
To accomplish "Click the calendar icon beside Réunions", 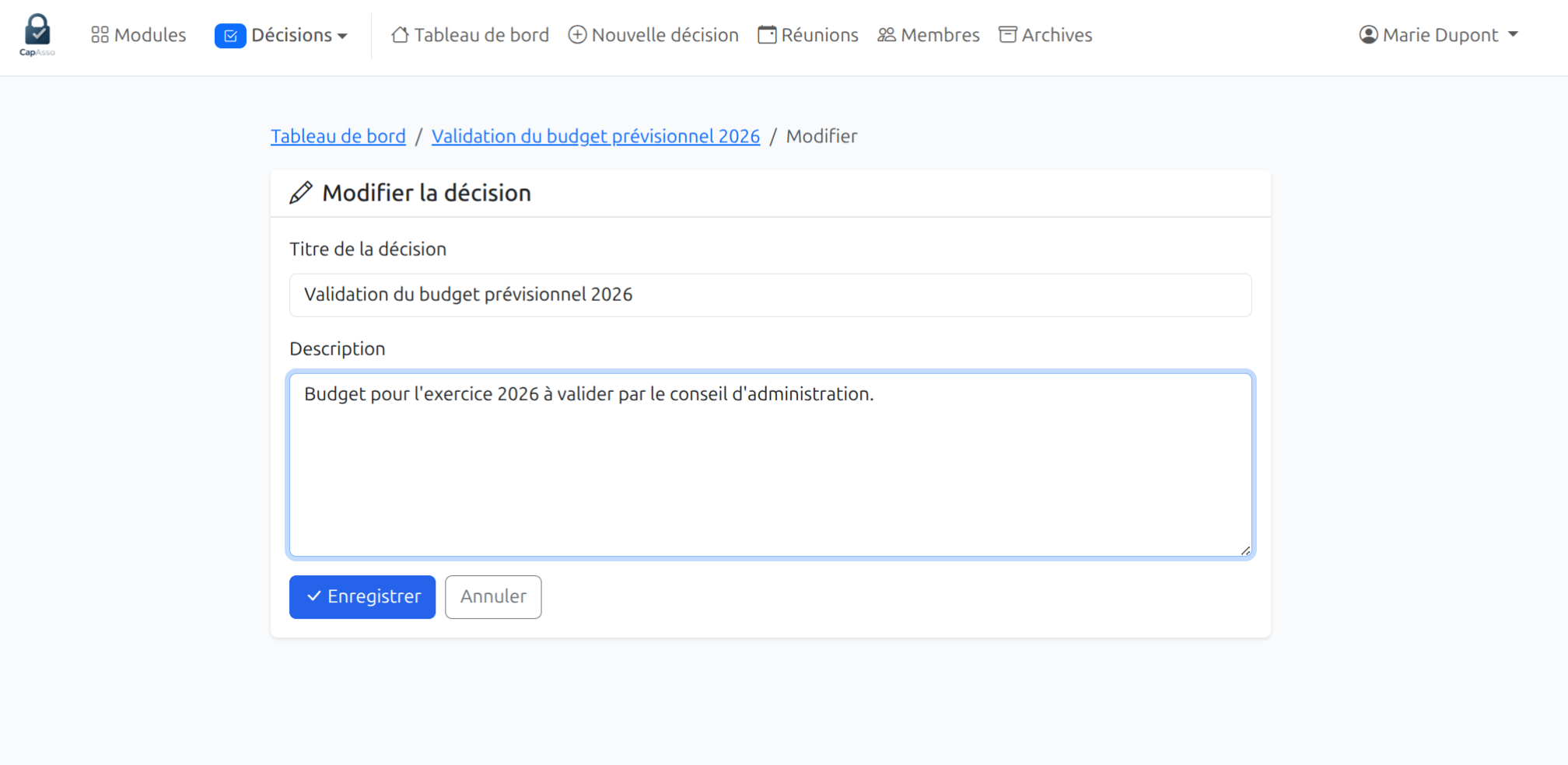I will click(x=767, y=35).
